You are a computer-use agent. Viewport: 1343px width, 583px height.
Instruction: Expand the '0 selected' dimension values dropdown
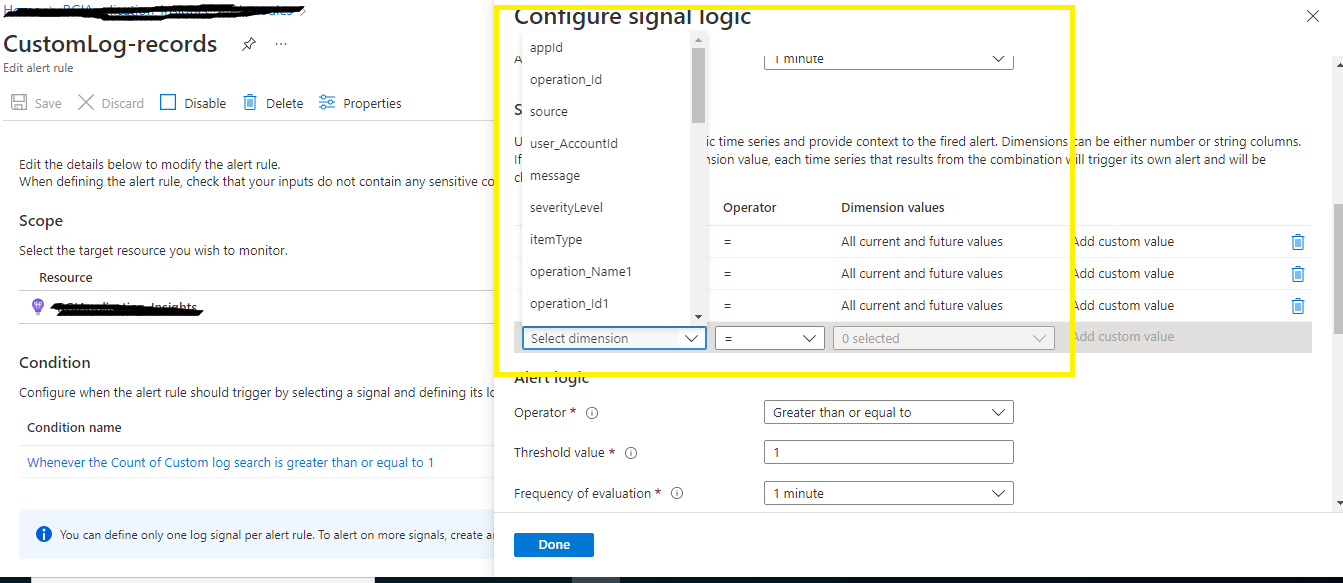click(942, 337)
